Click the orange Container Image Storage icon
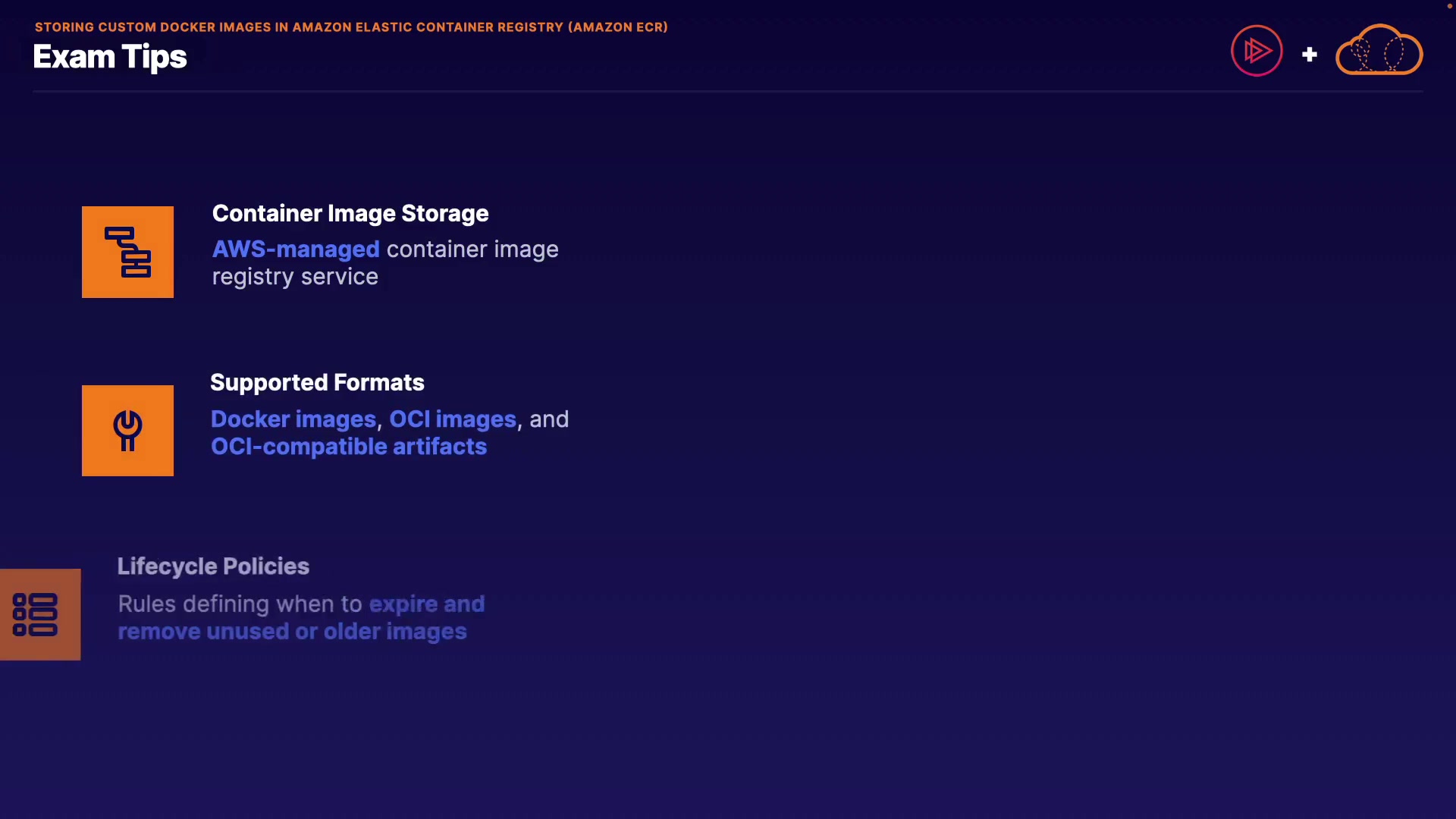 [127, 252]
